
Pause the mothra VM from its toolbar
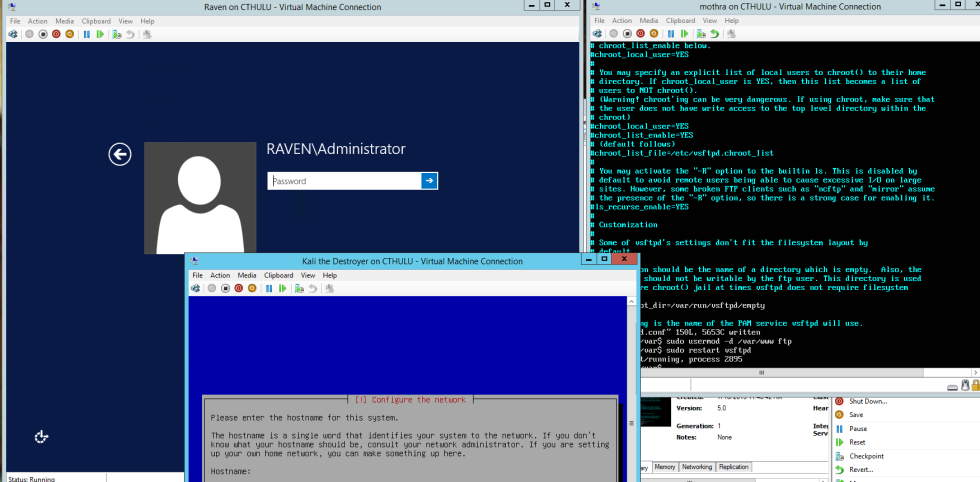(670, 33)
